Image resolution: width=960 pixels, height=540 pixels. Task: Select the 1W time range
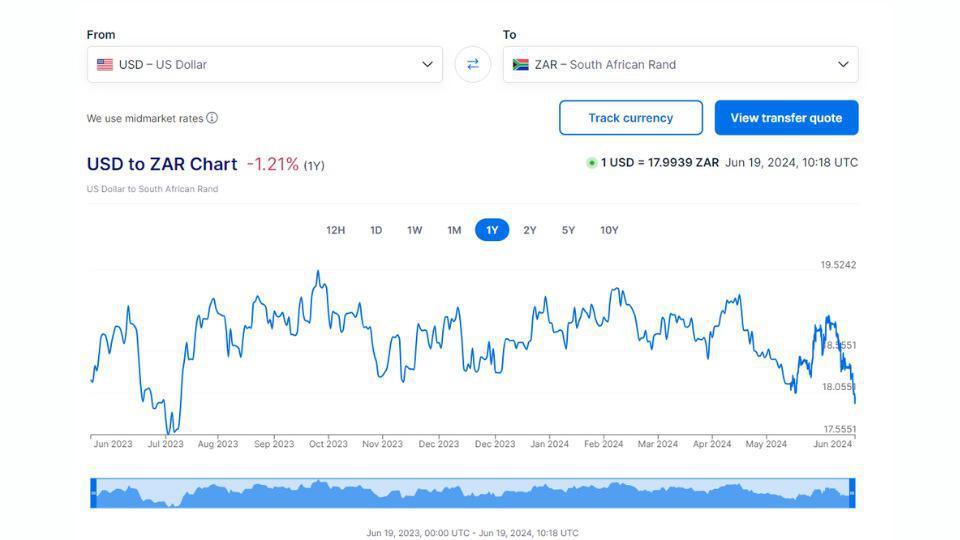click(x=414, y=230)
